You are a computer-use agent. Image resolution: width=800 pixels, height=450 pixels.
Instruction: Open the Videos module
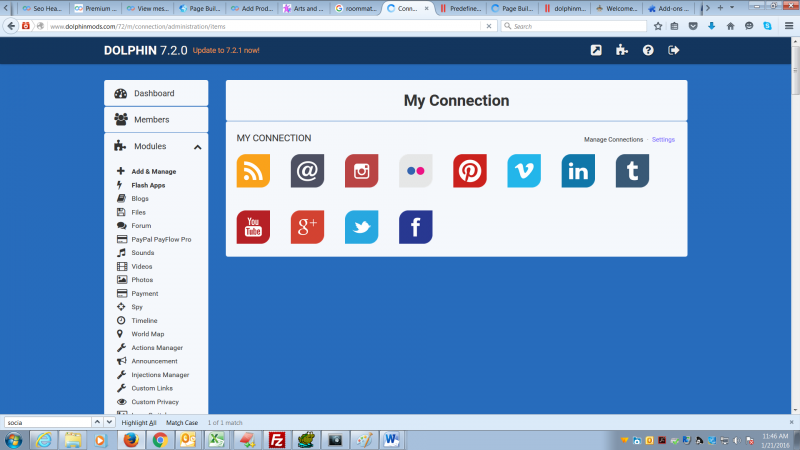pos(141,266)
